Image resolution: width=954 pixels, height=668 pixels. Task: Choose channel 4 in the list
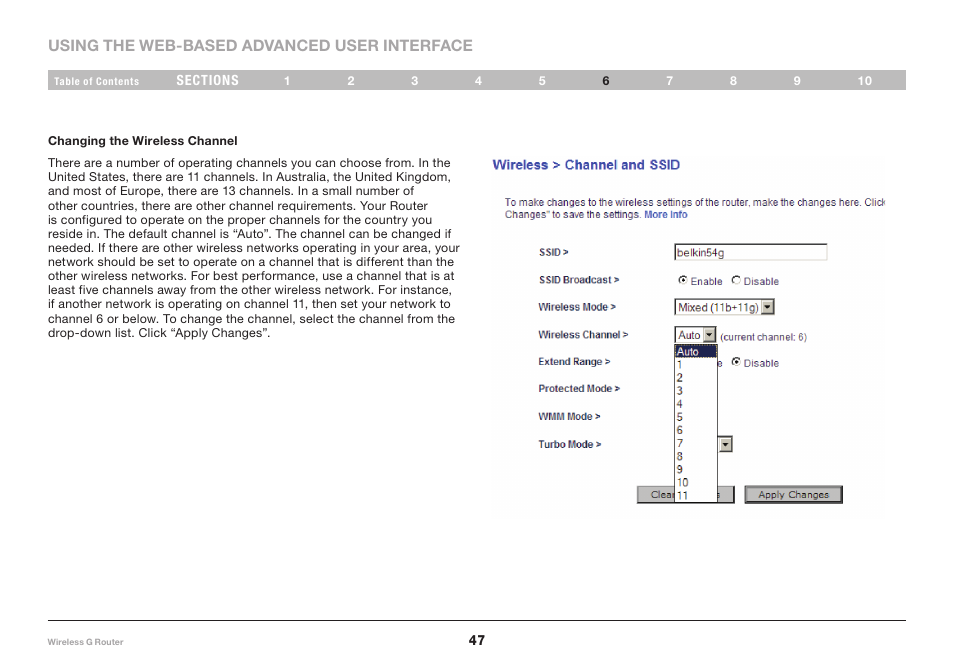point(696,404)
